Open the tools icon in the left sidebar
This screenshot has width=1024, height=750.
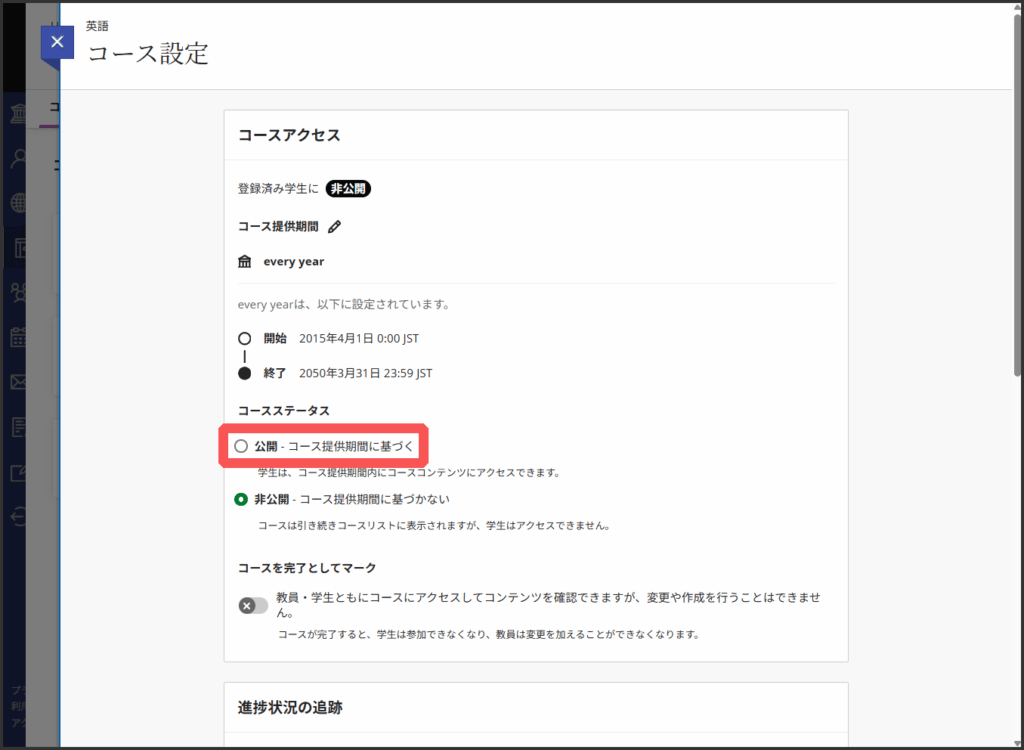(x=18, y=472)
